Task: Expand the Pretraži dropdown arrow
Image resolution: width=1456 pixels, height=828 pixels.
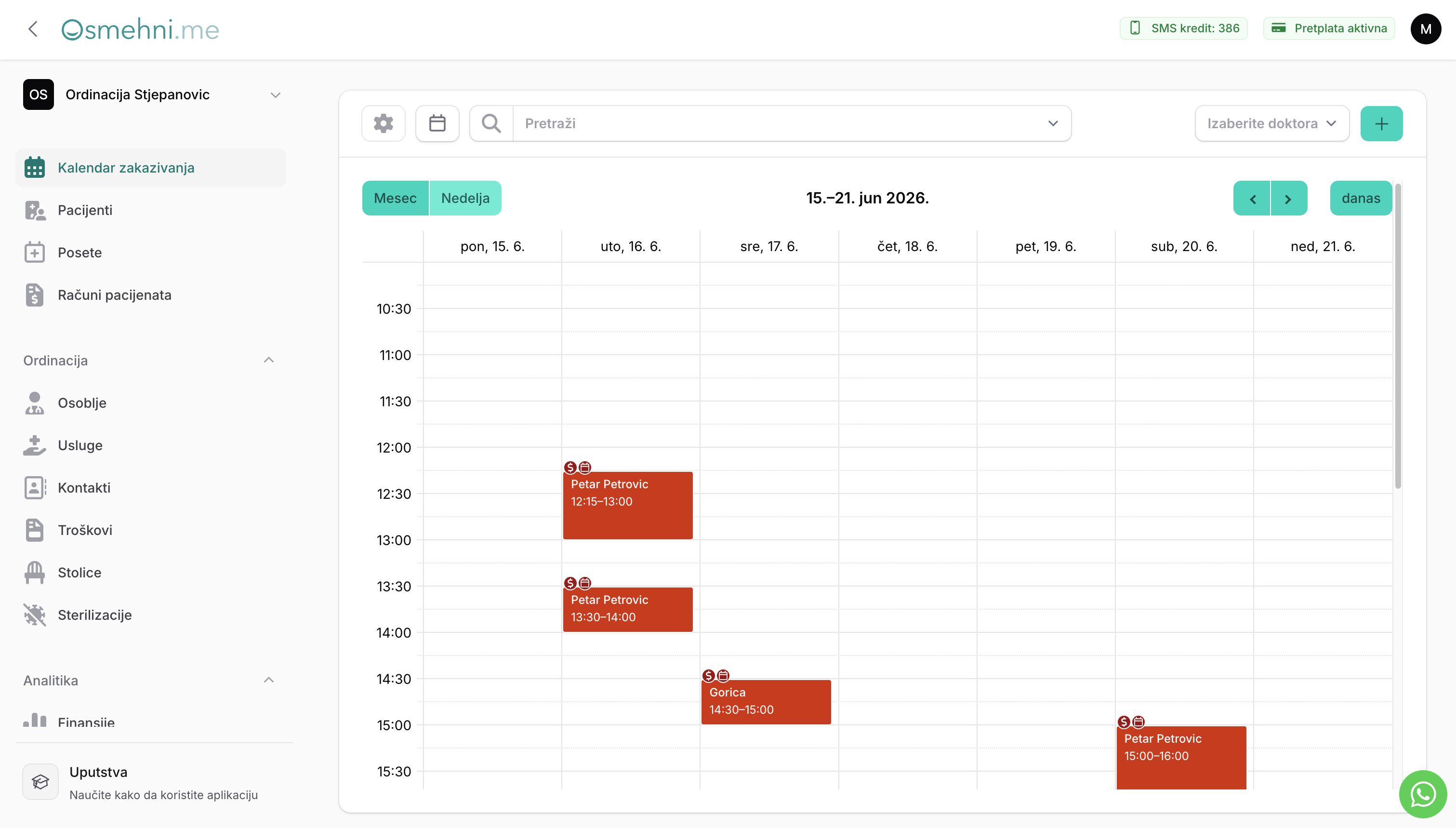Action: click(1053, 123)
